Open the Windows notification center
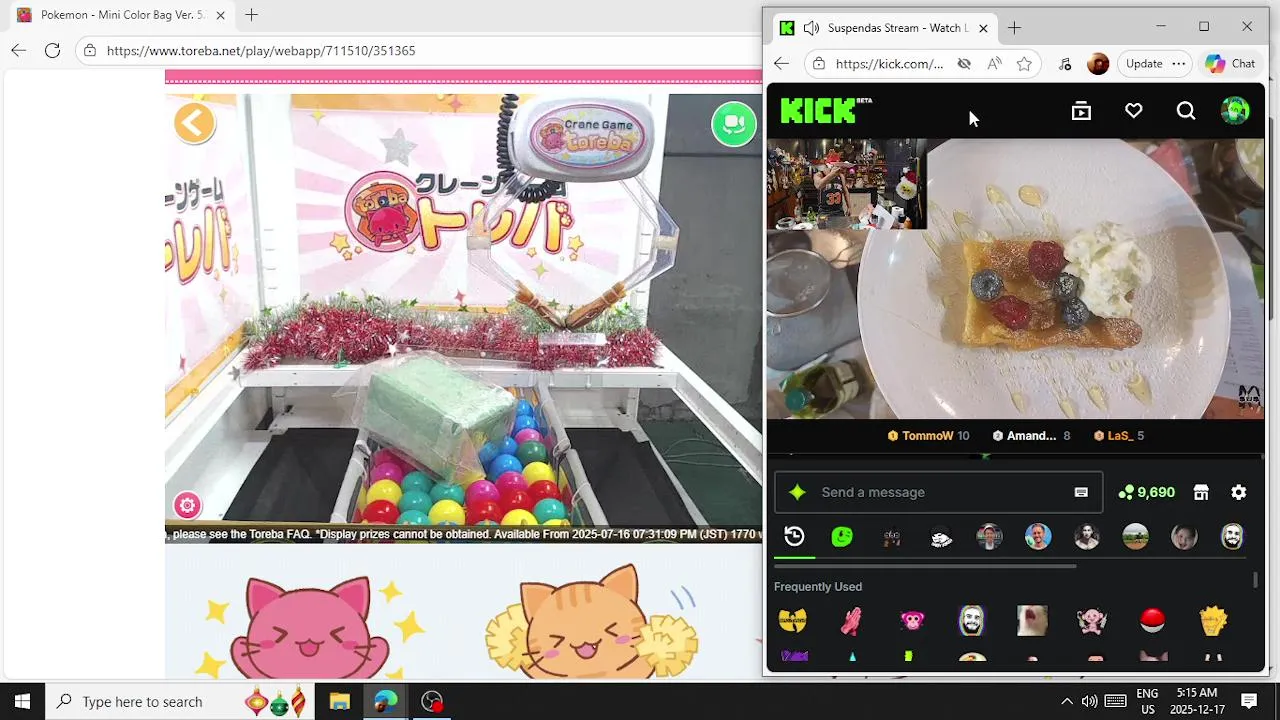The image size is (1280, 720). click(x=1249, y=701)
